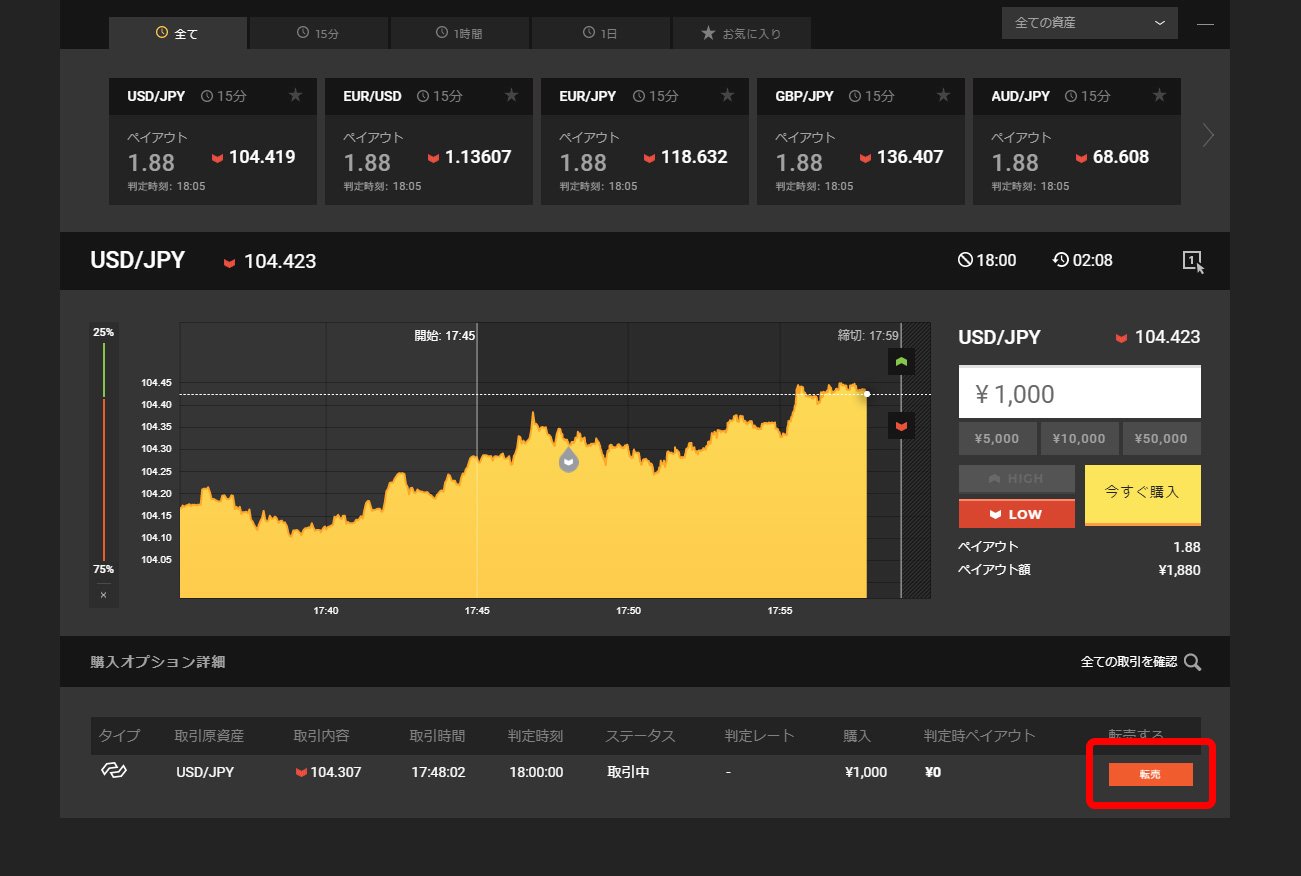Switch to the 1日 tab
The width and height of the screenshot is (1301, 876).
[x=601, y=33]
